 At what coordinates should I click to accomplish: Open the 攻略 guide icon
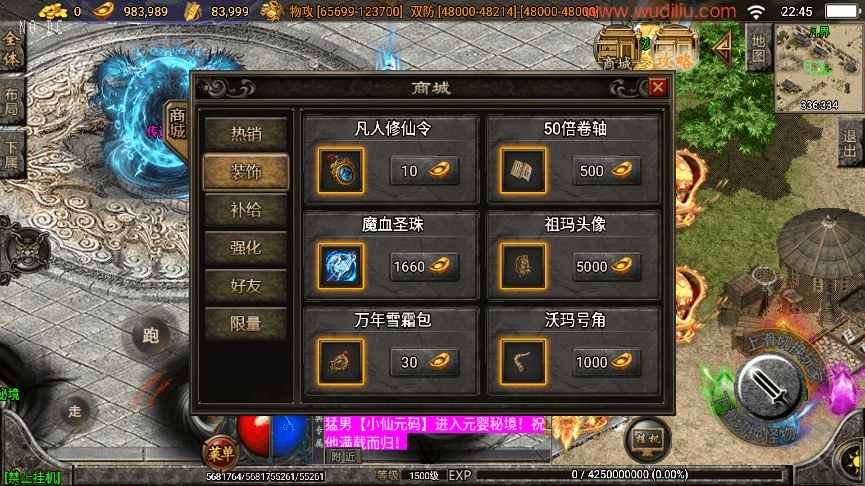click(x=674, y=47)
